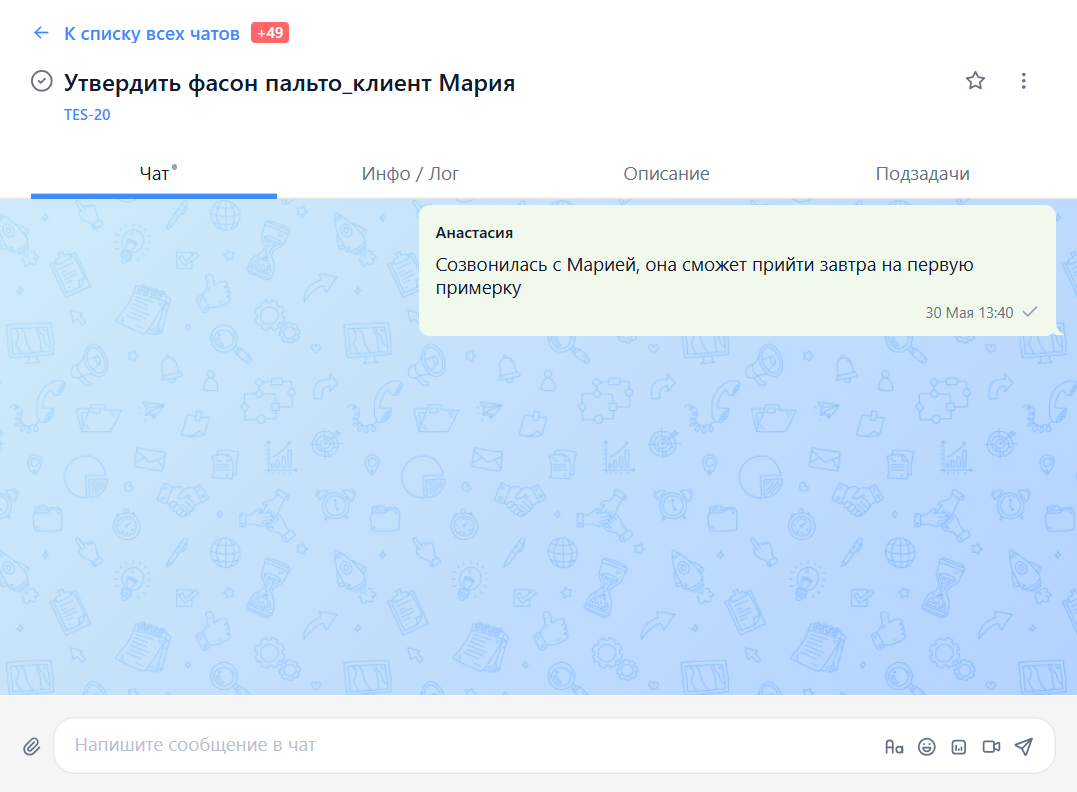Start a video call with camera icon

[991, 745]
